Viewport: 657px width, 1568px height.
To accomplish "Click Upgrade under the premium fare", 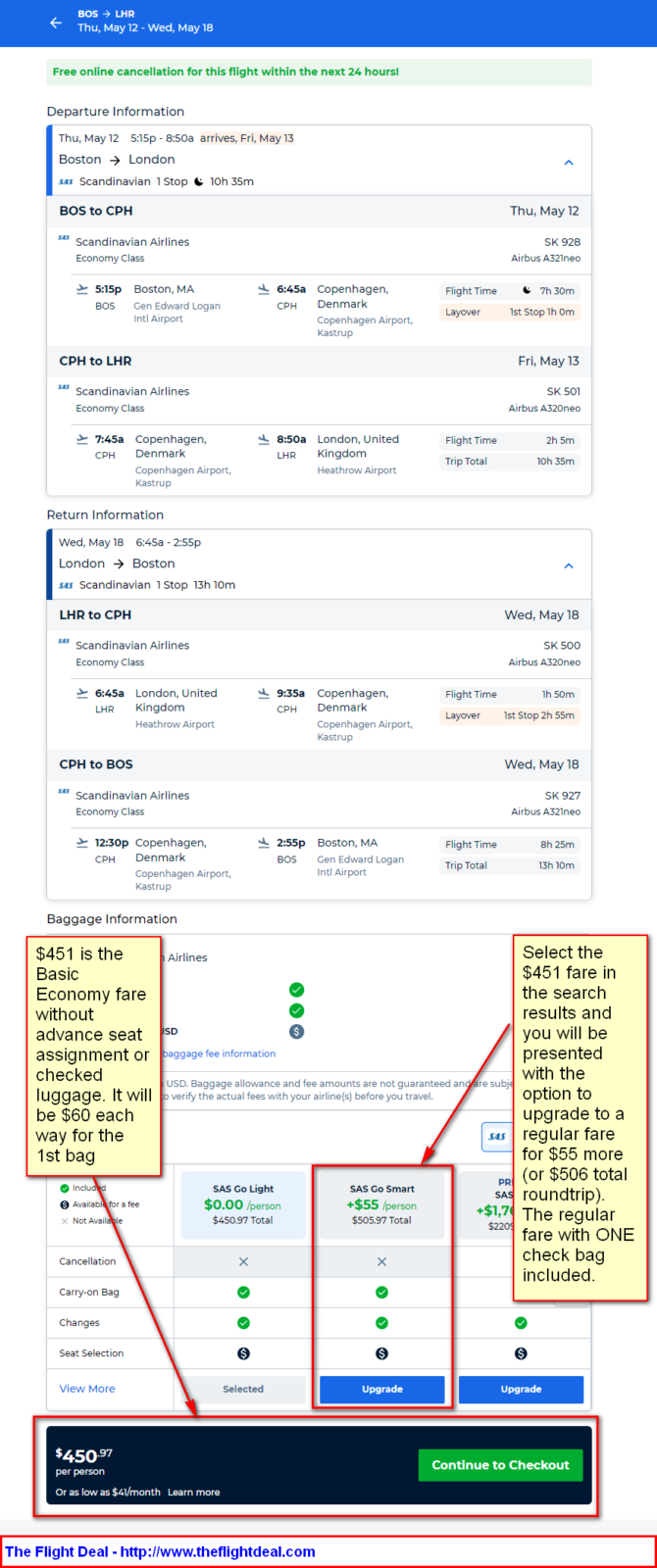I will (x=521, y=1389).
